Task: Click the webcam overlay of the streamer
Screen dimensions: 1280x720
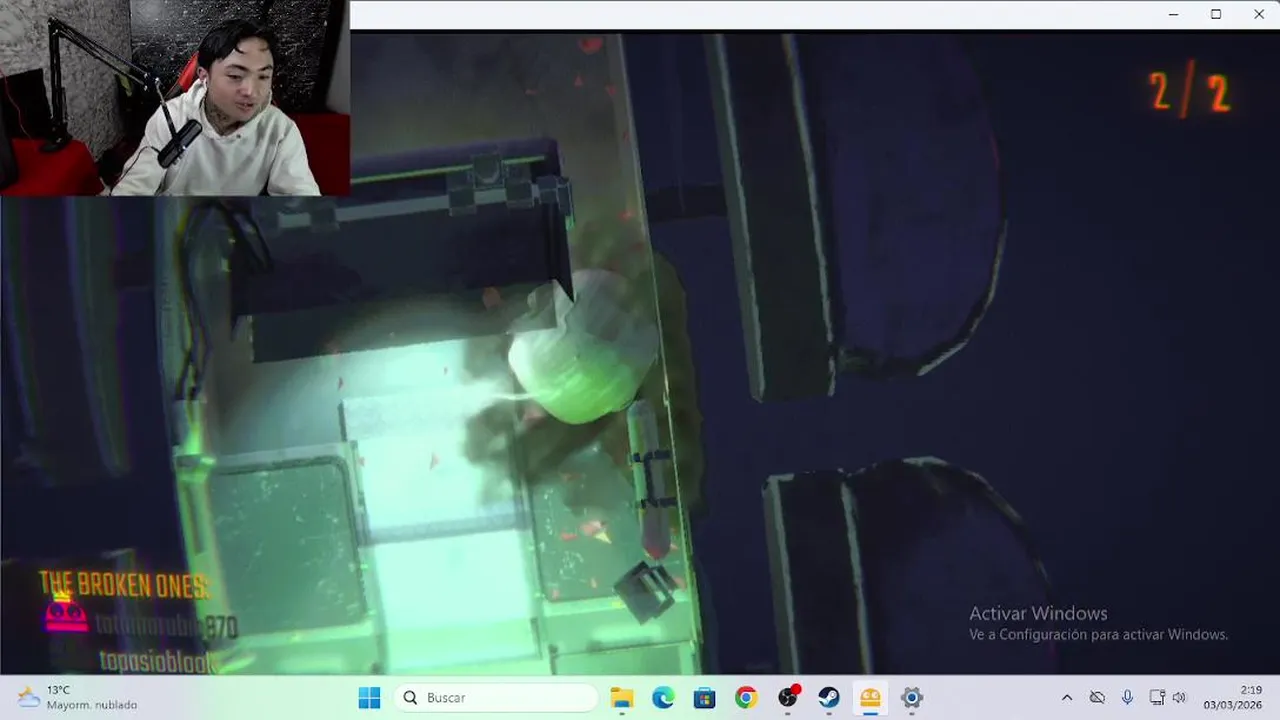Action: [174, 97]
